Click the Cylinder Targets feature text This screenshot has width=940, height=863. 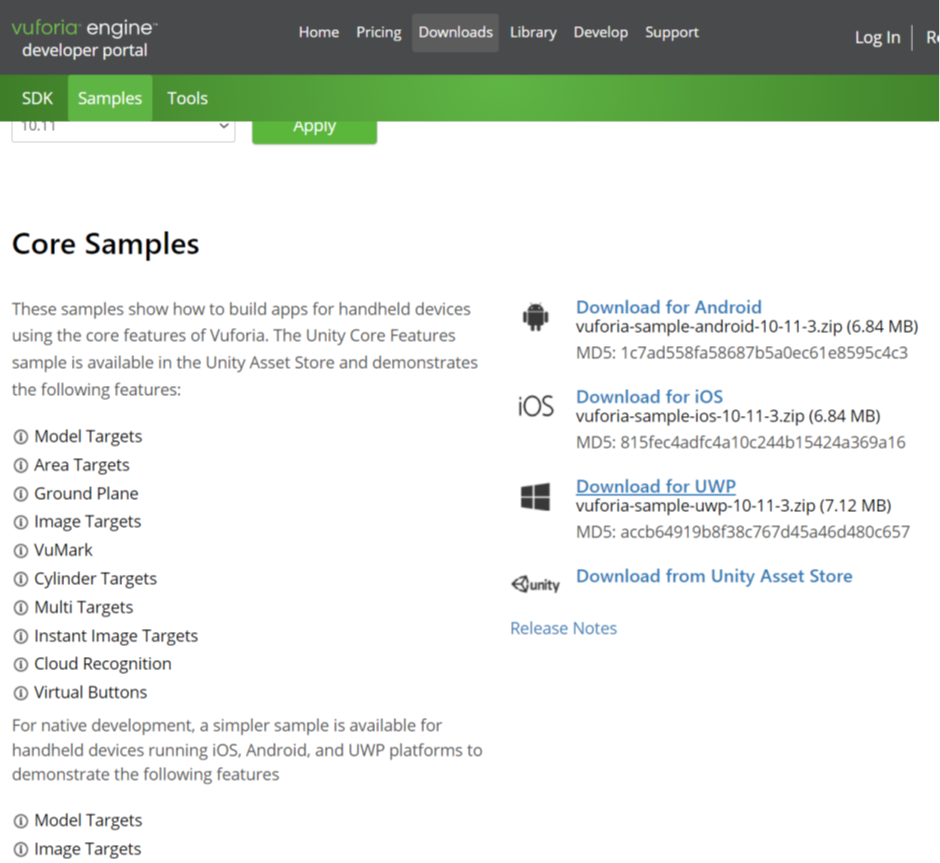tap(95, 578)
